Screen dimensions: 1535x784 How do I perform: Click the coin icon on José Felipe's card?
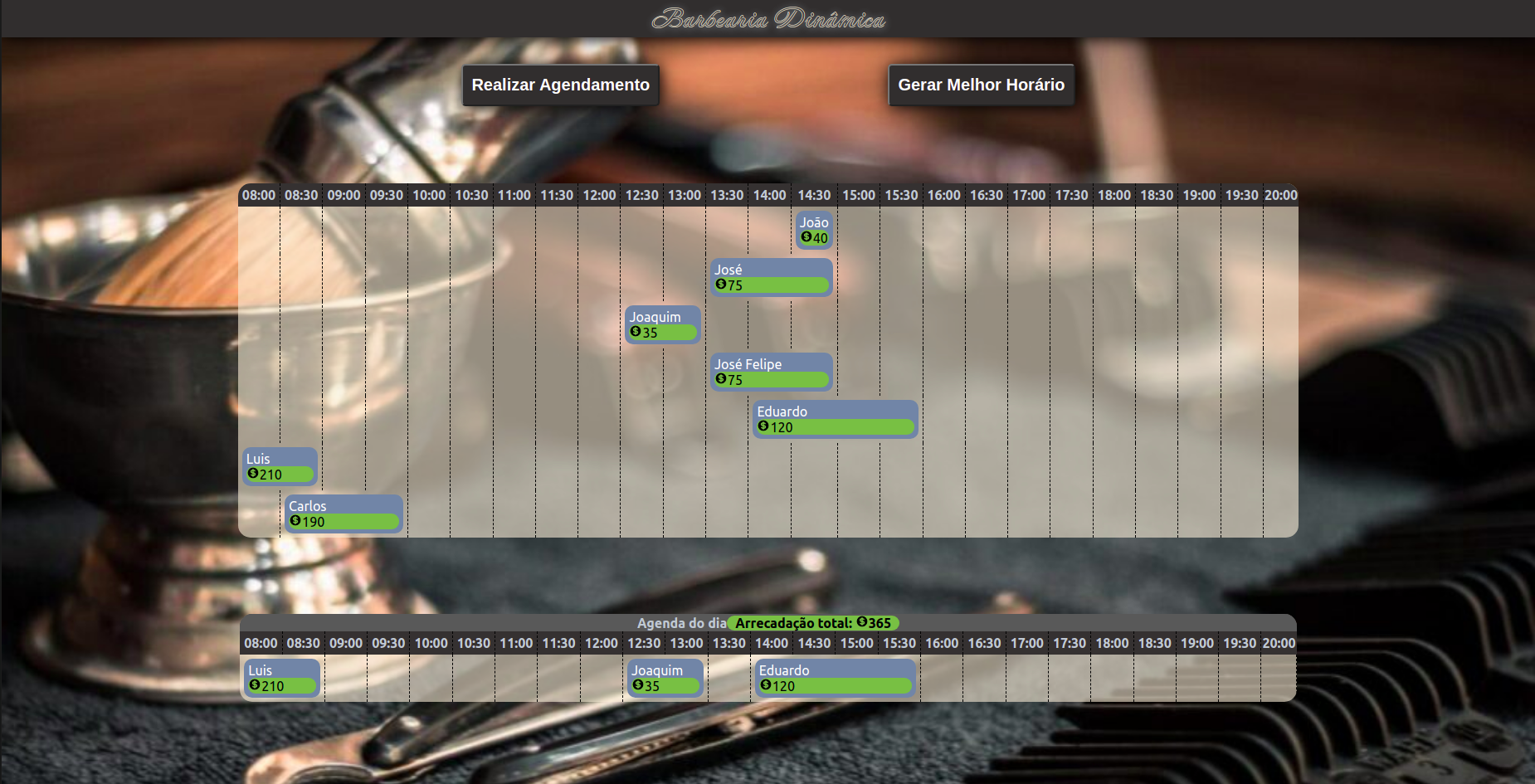721,379
